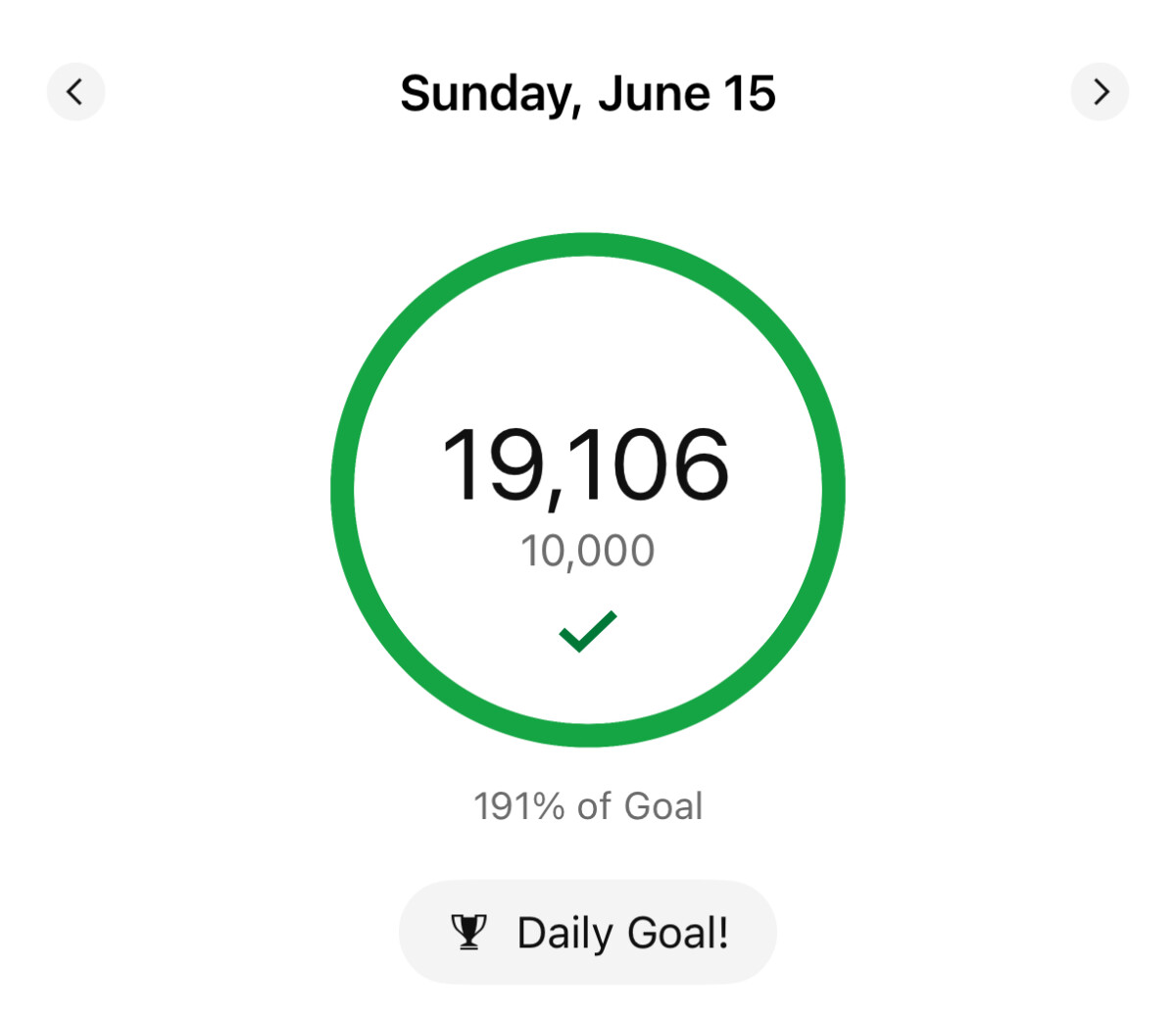
Task: Click the top arc of the green ring
Action: tap(588, 245)
